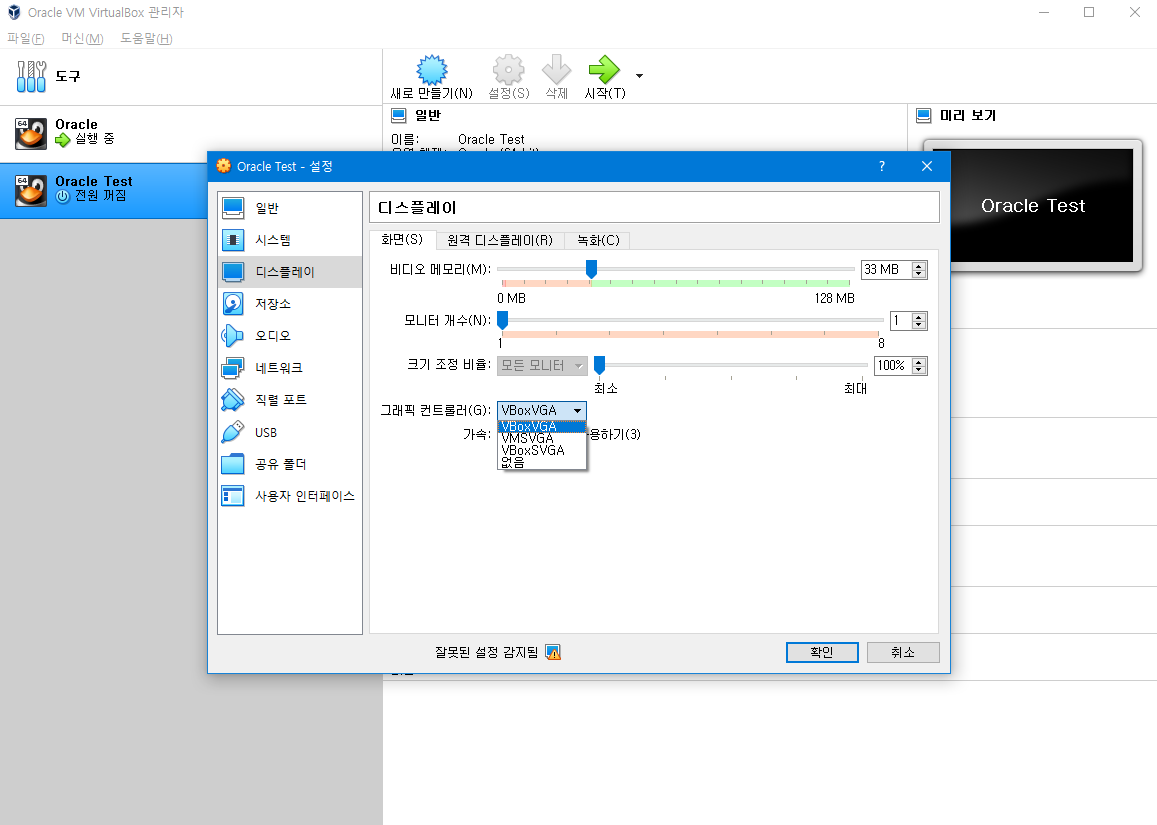Click the invalid settings warning icon
1157x825 pixels.
553,652
